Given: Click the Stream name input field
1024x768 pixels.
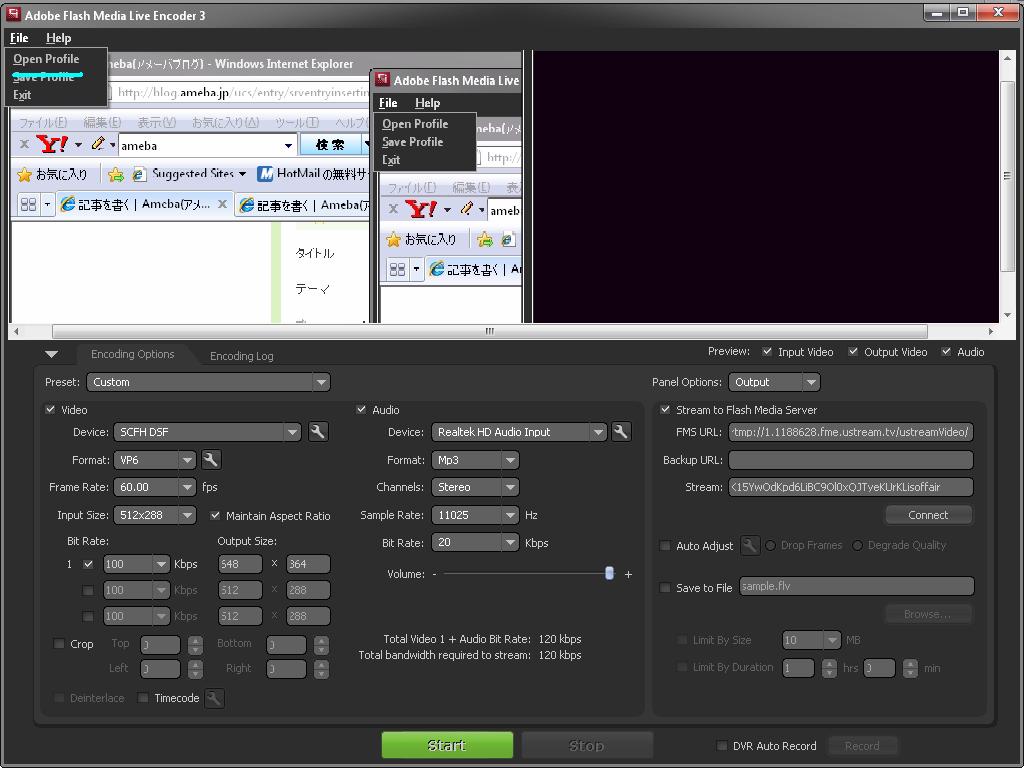Looking at the screenshot, I should coord(851,487).
